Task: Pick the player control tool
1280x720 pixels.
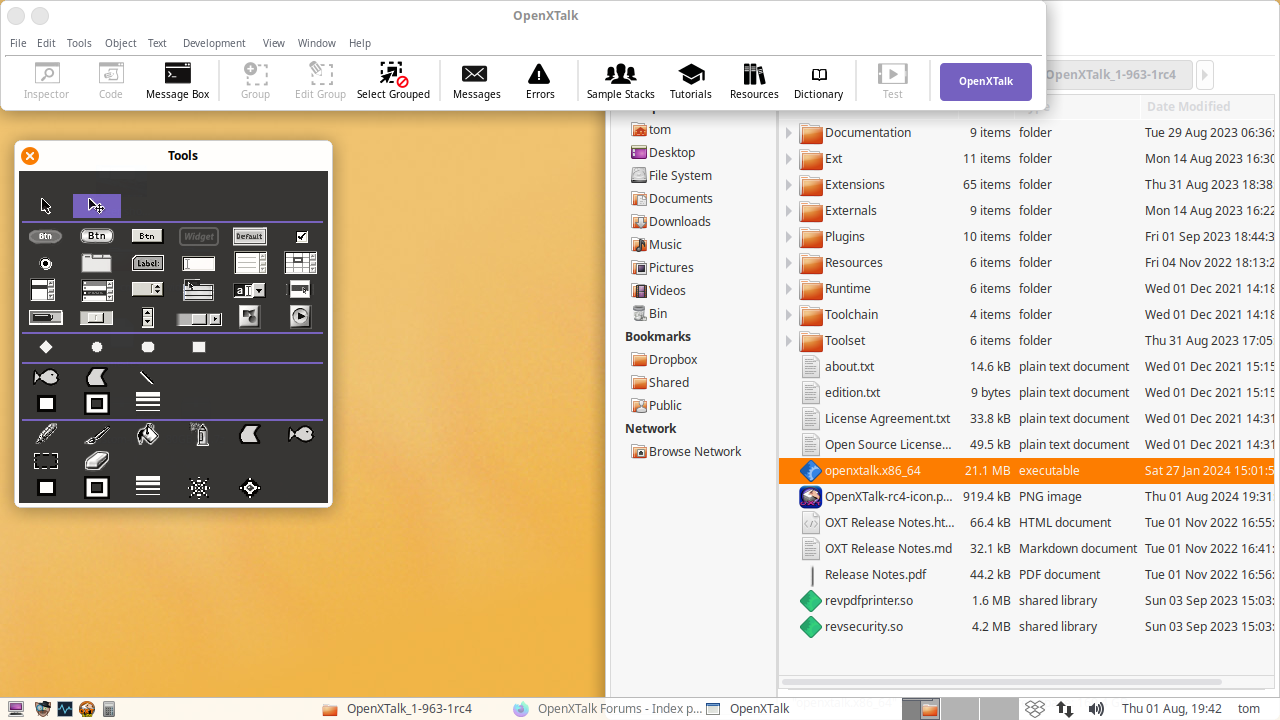Action: pos(301,316)
